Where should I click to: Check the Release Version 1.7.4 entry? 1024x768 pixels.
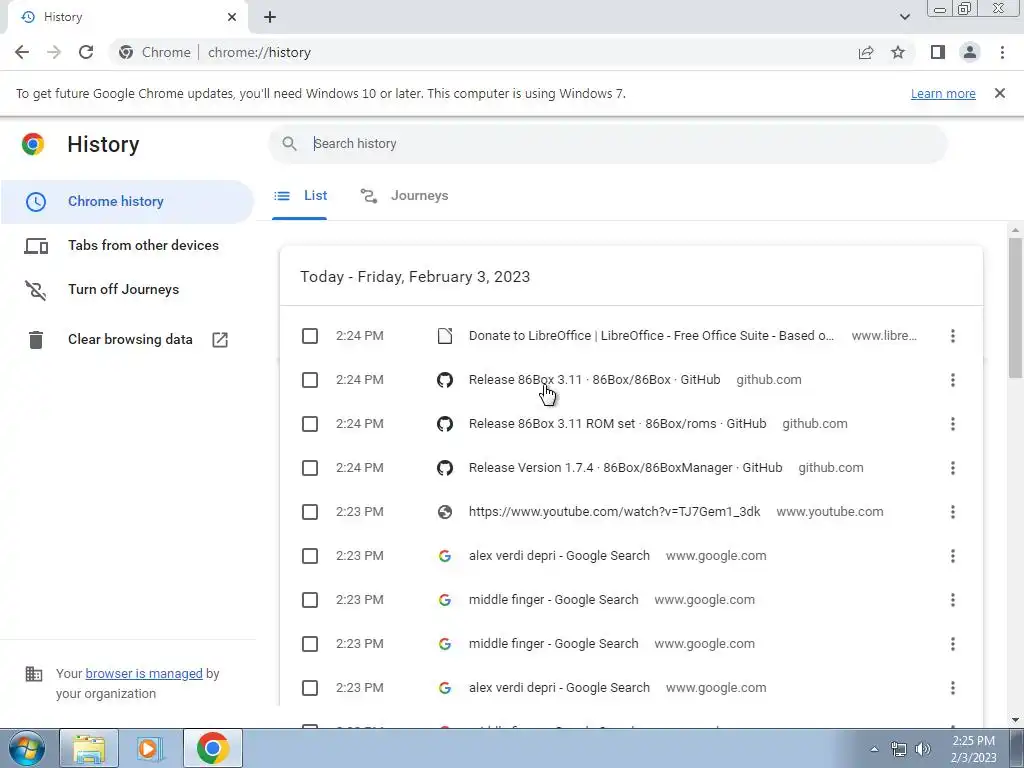pos(310,468)
